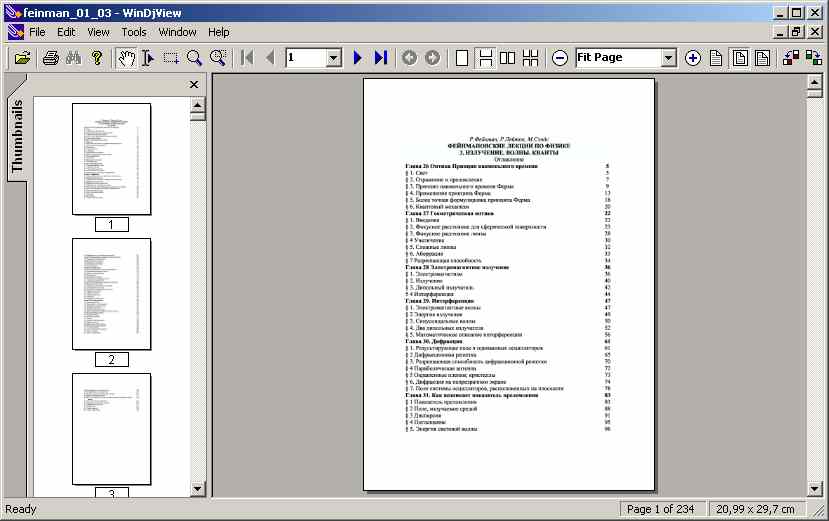Image resolution: width=829 pixels, height=521 pixels.
Task: Click thumbnail panel scroll down arrow
Action: pos(197,489)
